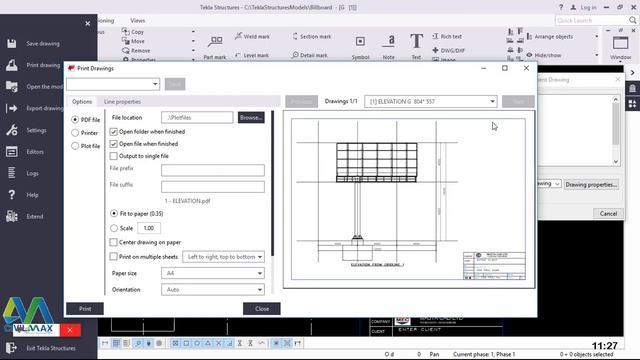This screenshot has width=640, height=360.
Task: Click the Hide/show tool
Action: (x=544, y=55)
